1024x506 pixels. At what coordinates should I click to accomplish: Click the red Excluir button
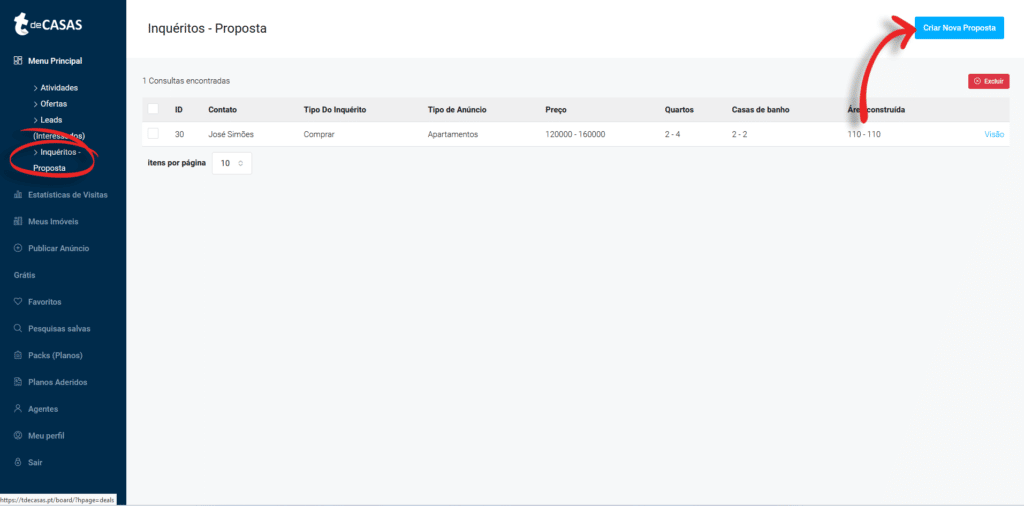click(x=989, y=82)
